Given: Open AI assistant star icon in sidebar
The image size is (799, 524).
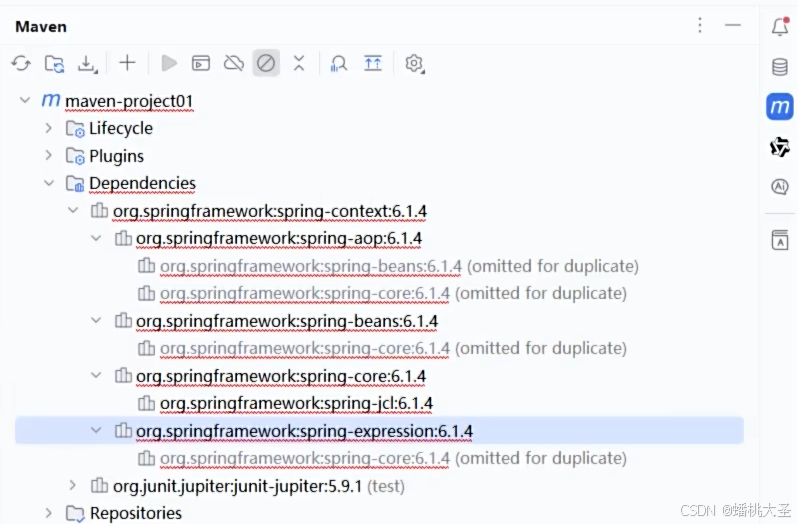Looking at the screenshot, I should pyautogui.click(x=780, y=147).
